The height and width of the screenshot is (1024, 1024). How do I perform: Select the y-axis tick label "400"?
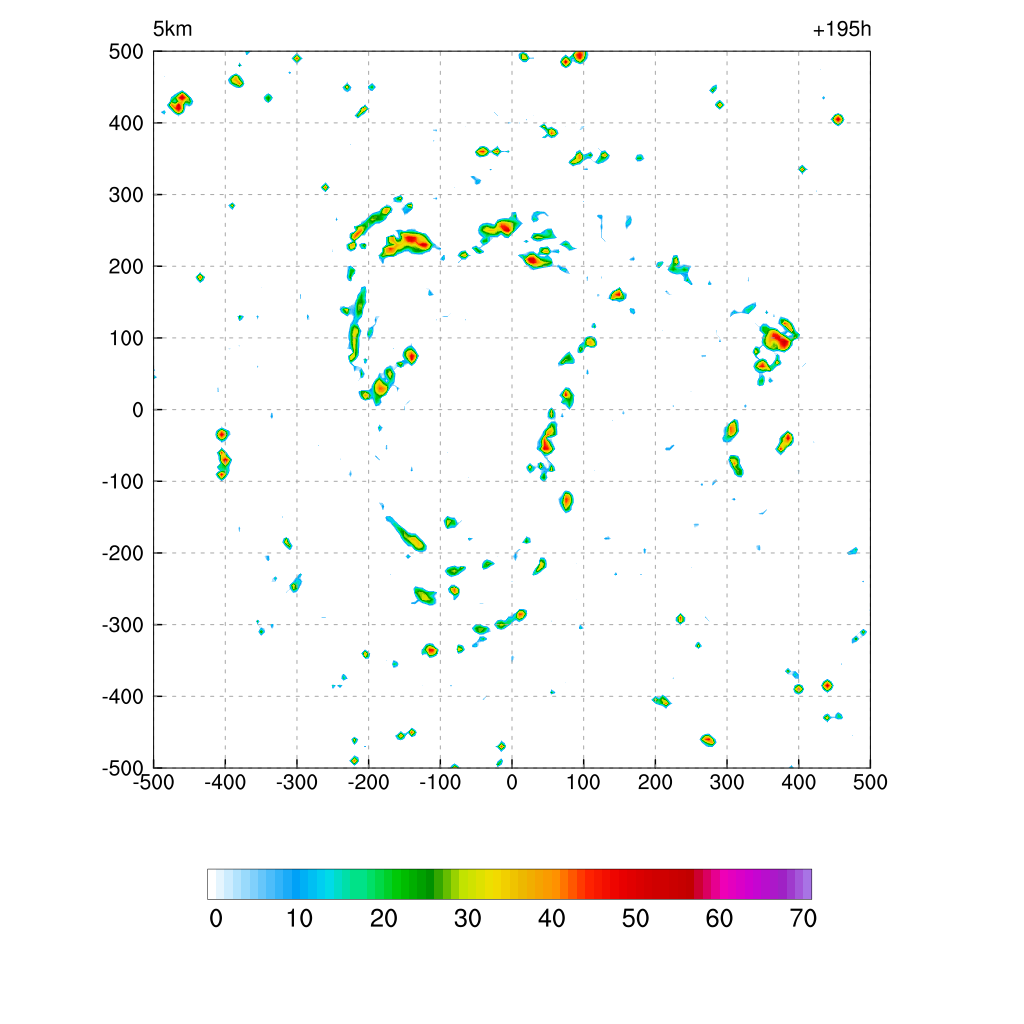126,123
